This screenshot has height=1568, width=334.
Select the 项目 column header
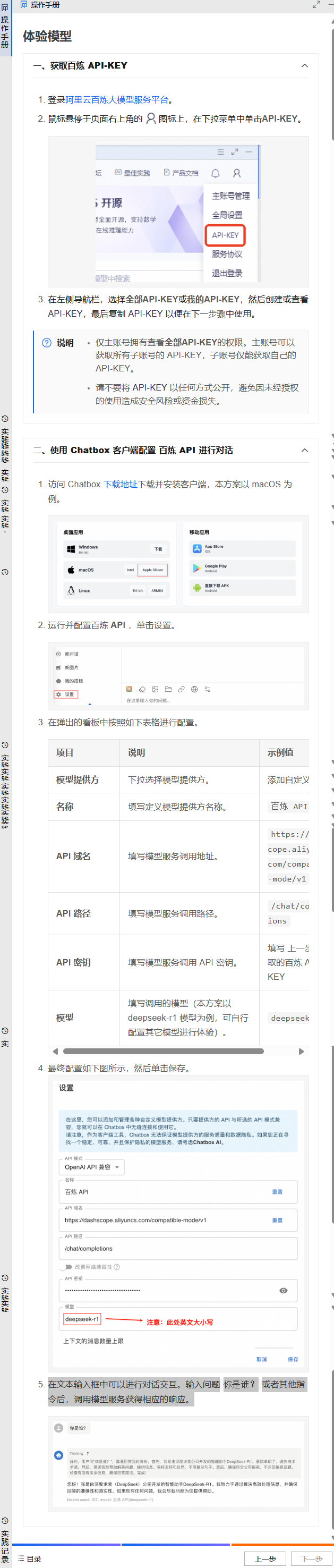tap(84, 753)
